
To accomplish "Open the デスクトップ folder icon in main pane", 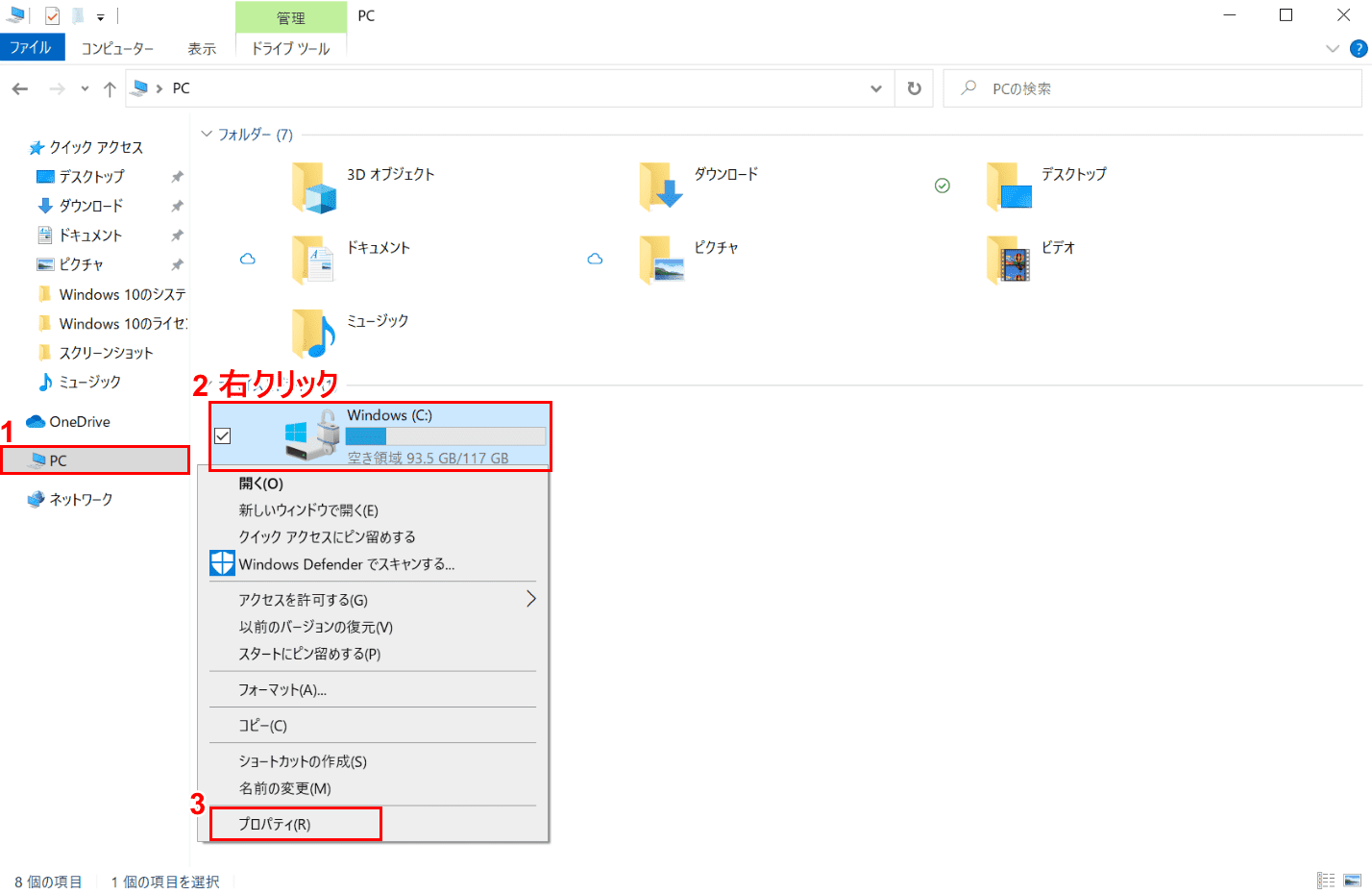I will click(1009, 186).
